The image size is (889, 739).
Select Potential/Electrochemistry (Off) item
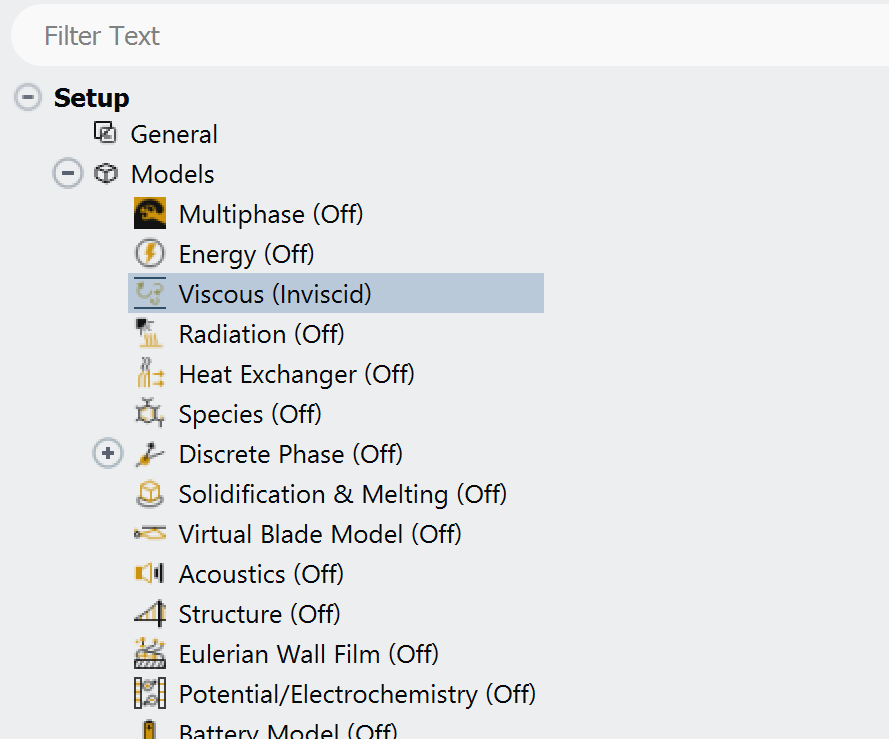click(356, 694)
